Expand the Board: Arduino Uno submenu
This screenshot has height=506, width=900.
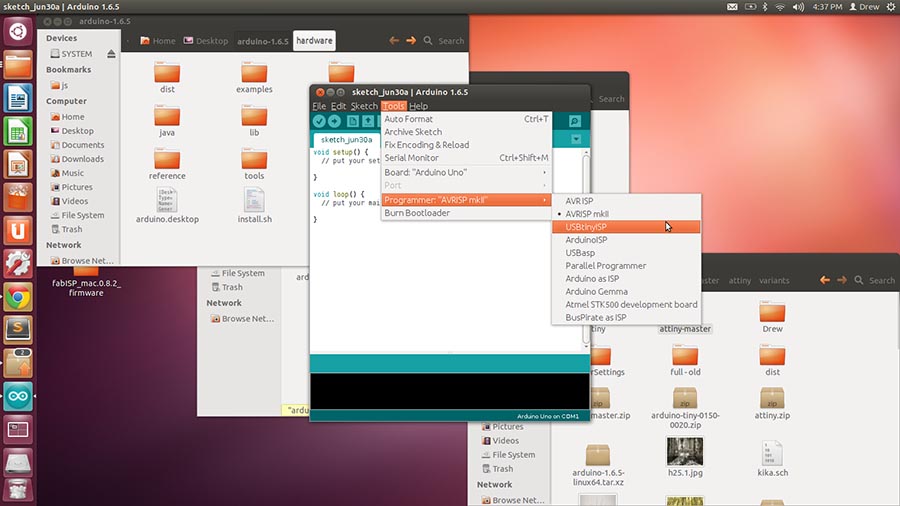tap(466, 172)
